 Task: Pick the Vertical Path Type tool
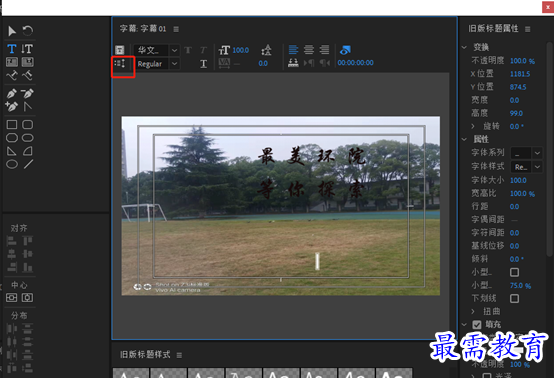coord(28,75)
